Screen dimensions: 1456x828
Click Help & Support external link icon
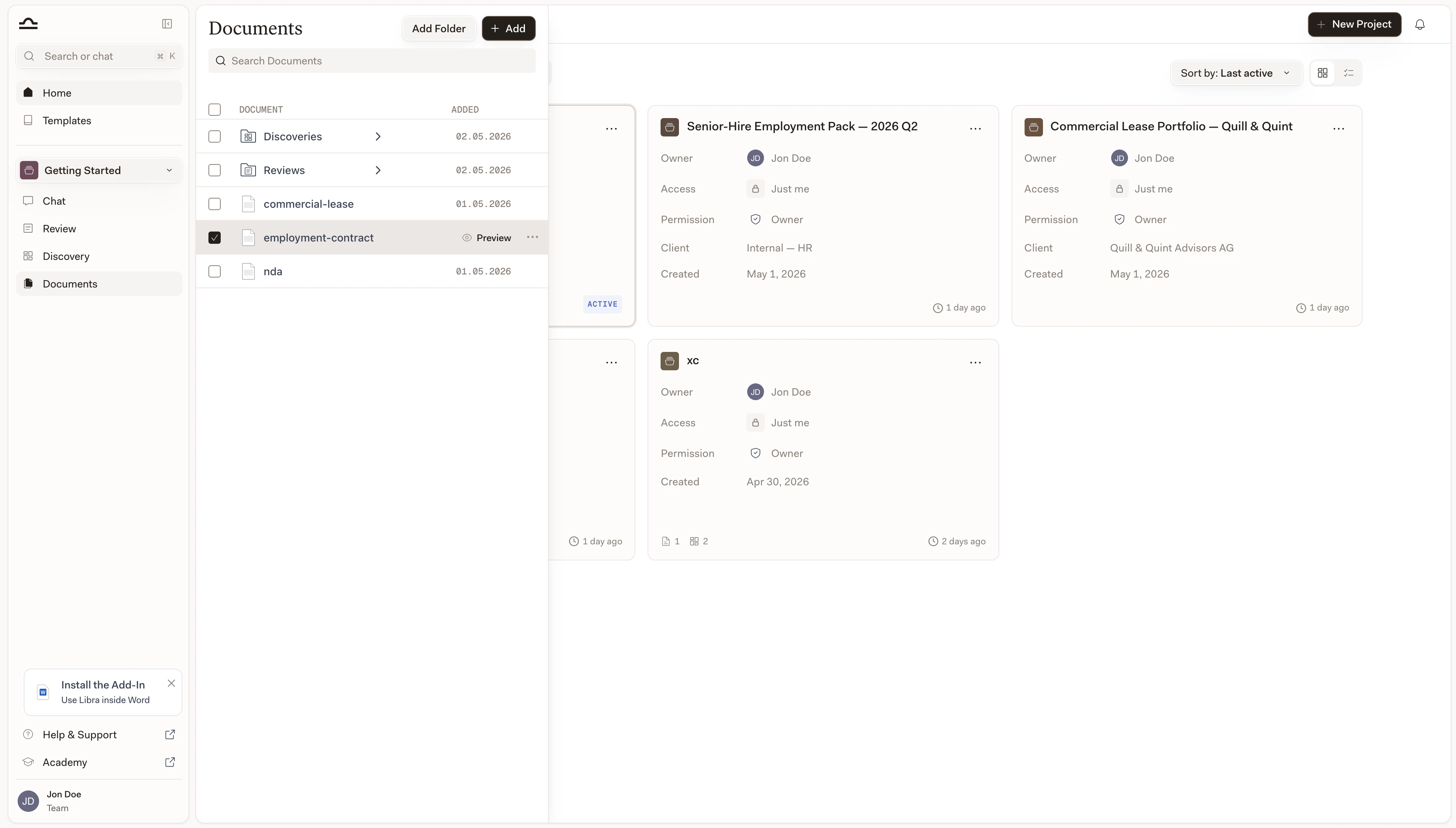click(x=169, y=734)
